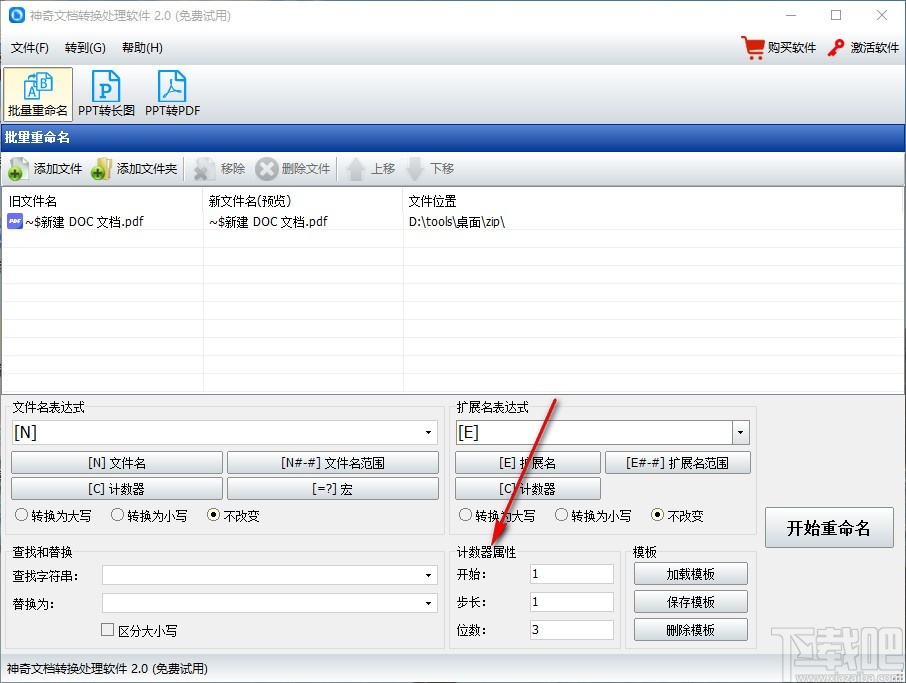Click the [N#-#] 文件名范围 button
The image size is (906, 683).
pyautogui.click(x=333, y=463)
